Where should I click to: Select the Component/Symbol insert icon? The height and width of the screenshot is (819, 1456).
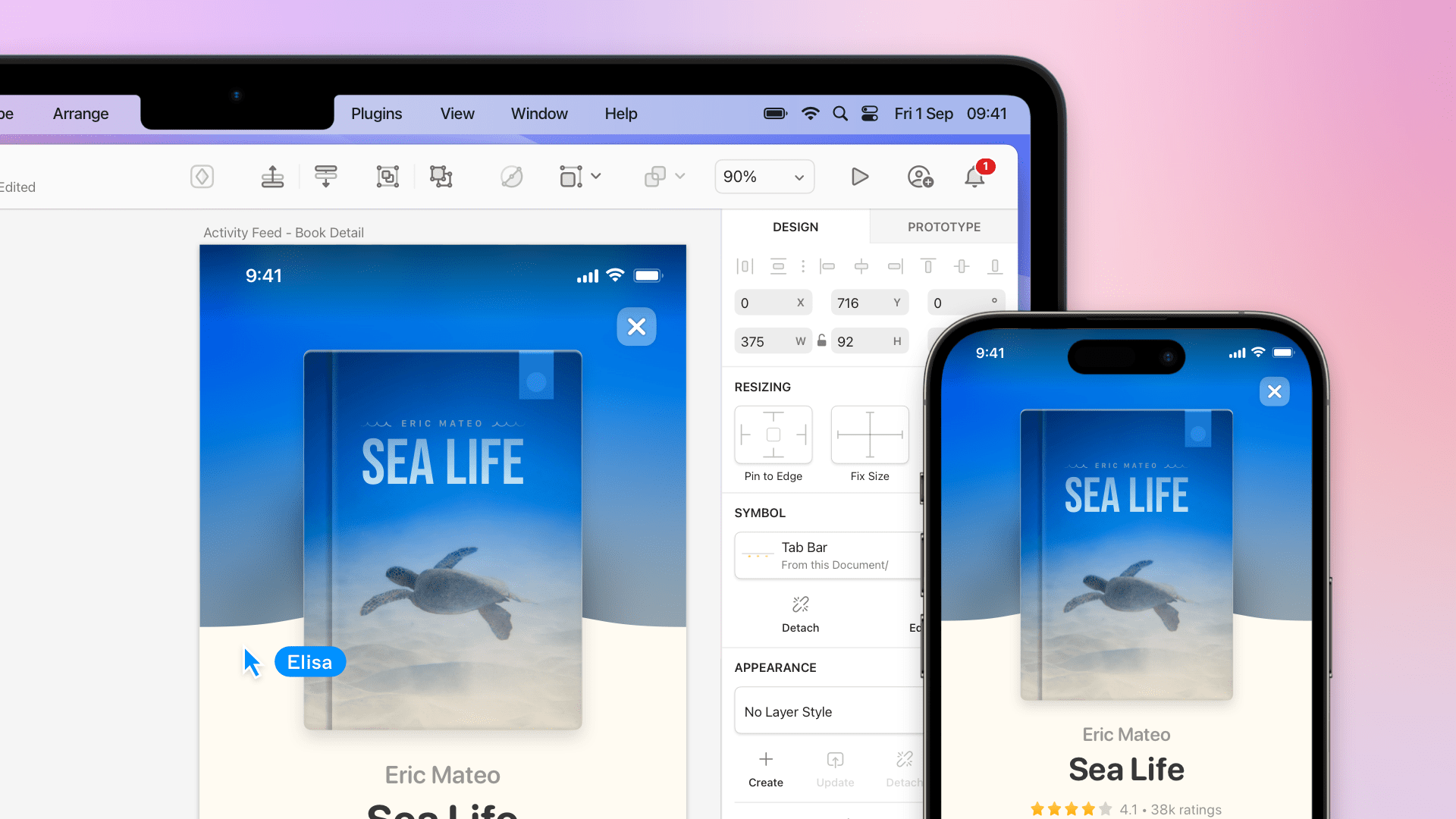tap(203, 177)
